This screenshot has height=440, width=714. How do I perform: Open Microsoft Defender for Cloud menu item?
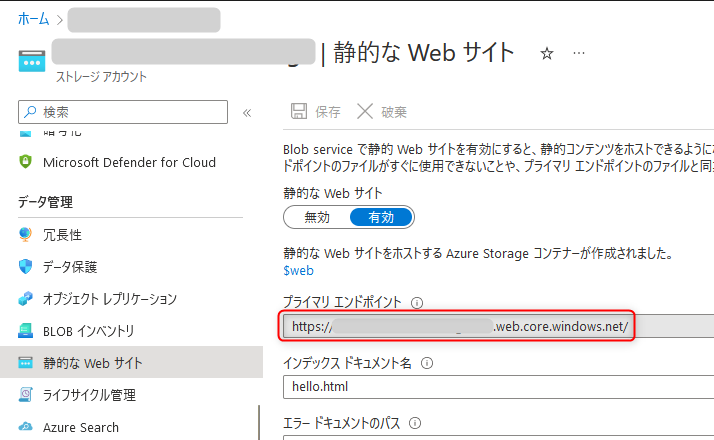pyautogui.click(x=129, y=163)
